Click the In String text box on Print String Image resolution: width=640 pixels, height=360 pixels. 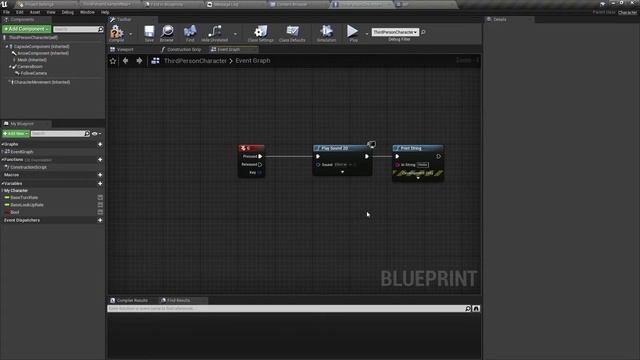(x=422, y=164)
